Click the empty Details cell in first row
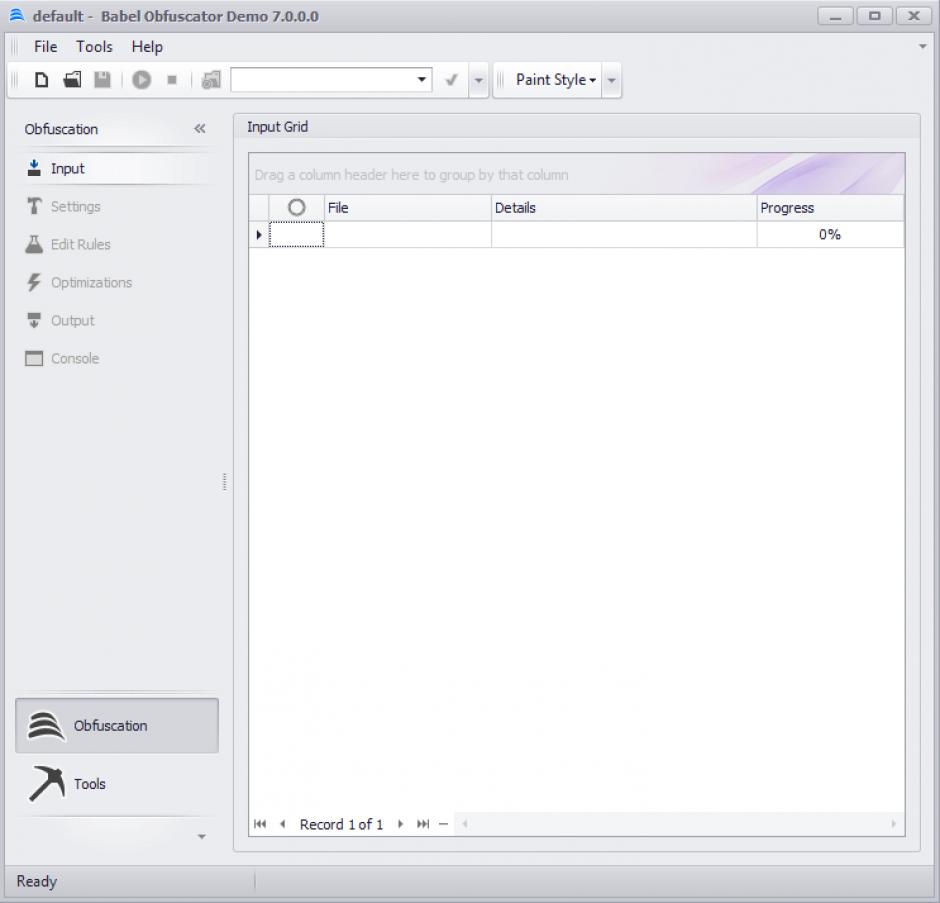The image size is (940, 903). (623, 234)
